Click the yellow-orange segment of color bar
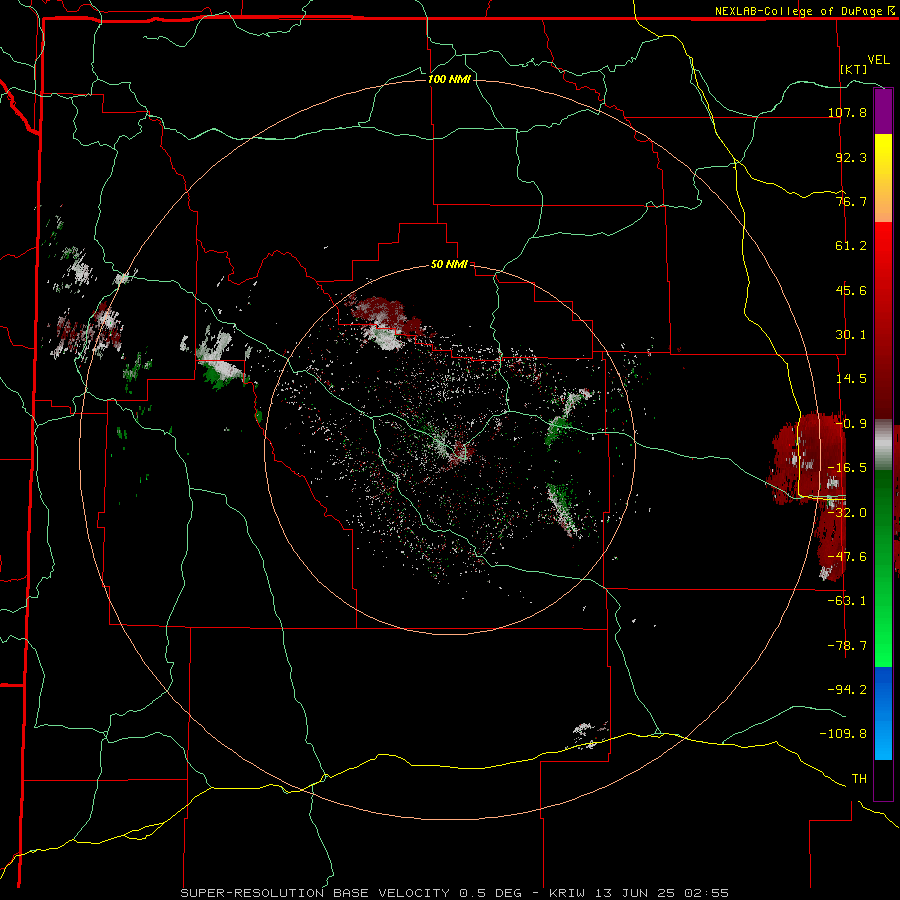The height and width of the screenshot is (900, 900). pos(883,178)
